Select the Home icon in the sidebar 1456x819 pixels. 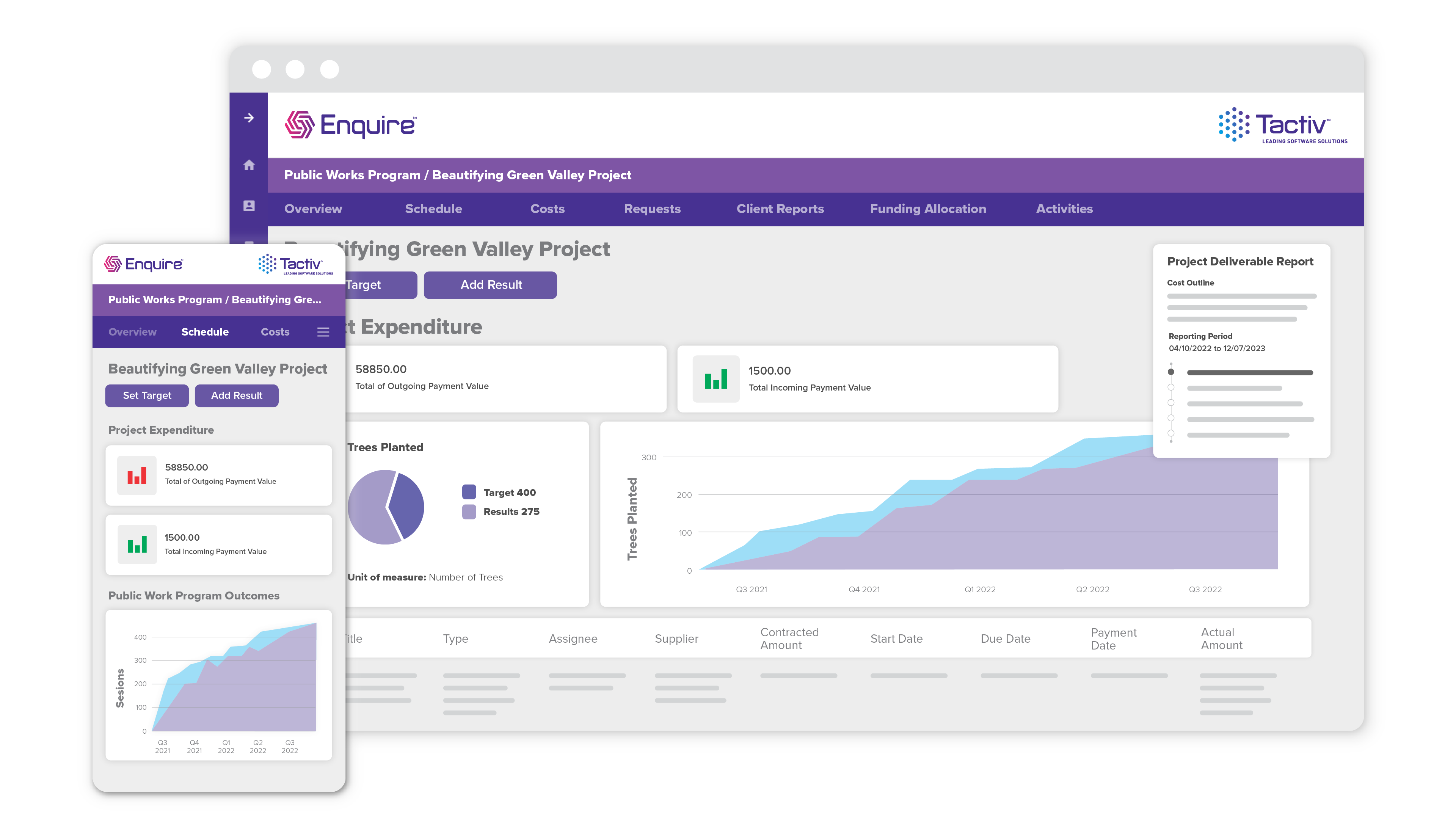click(249, 165)
